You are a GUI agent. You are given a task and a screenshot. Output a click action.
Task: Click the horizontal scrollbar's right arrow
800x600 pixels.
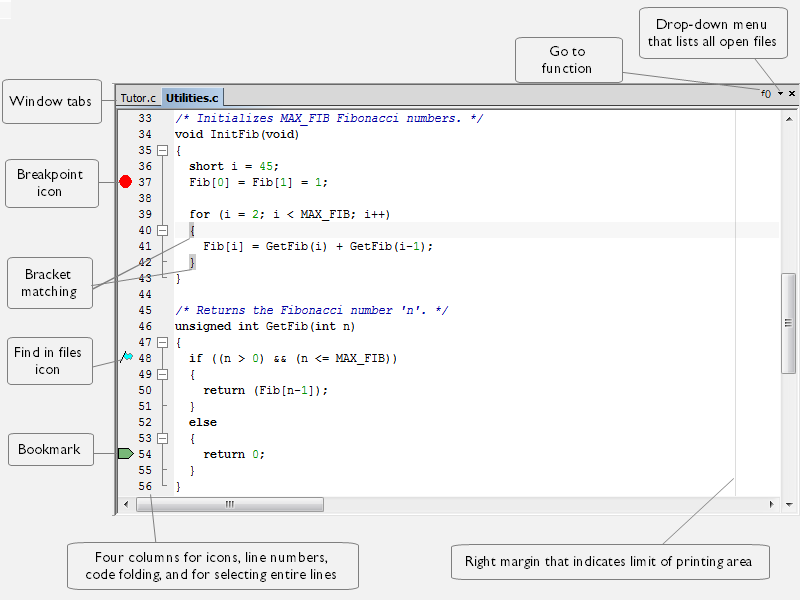[x=771, y=505]
